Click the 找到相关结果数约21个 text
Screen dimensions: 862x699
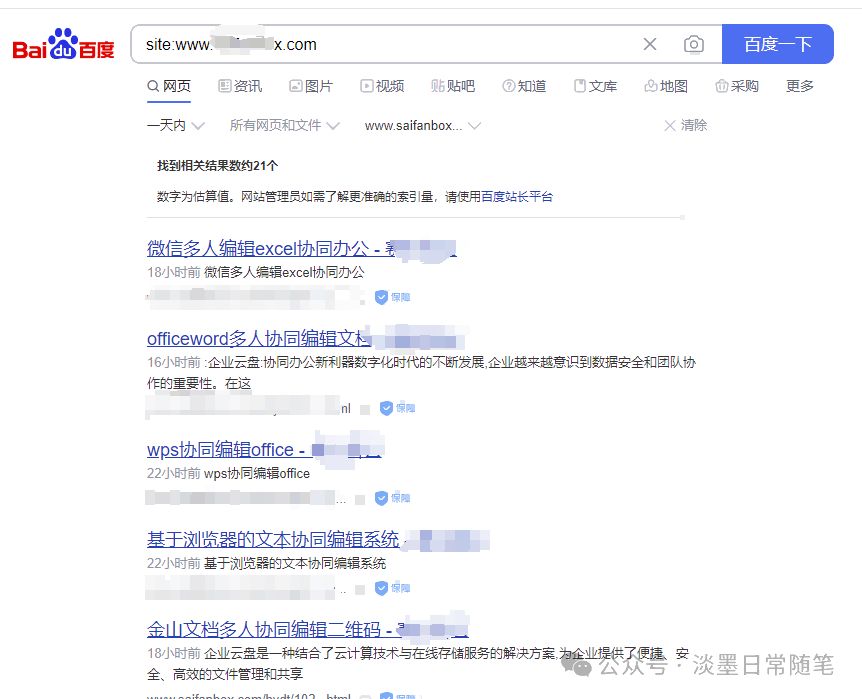(218, 166)
